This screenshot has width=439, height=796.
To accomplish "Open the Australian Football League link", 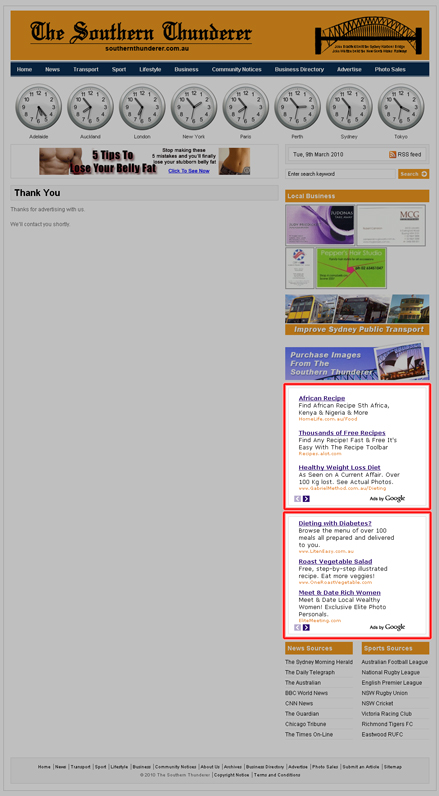I will pyautogui.click(x=395, y=662).
